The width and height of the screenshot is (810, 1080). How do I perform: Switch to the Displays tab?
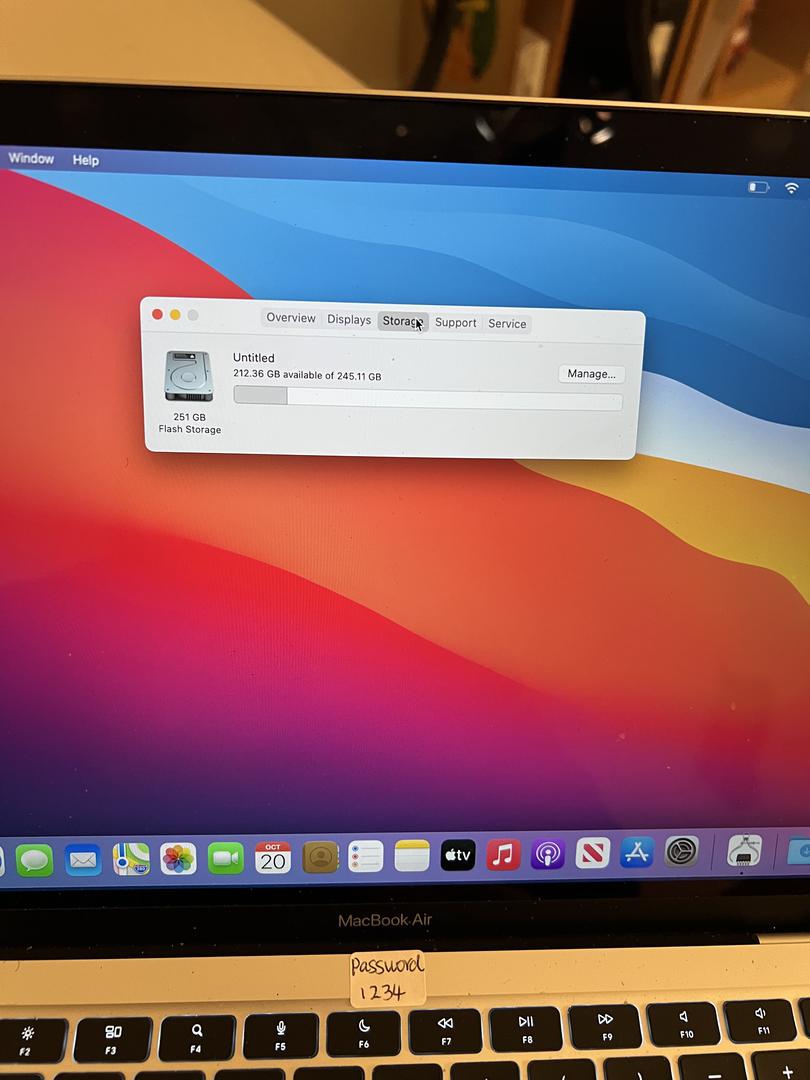coord(349,320)
